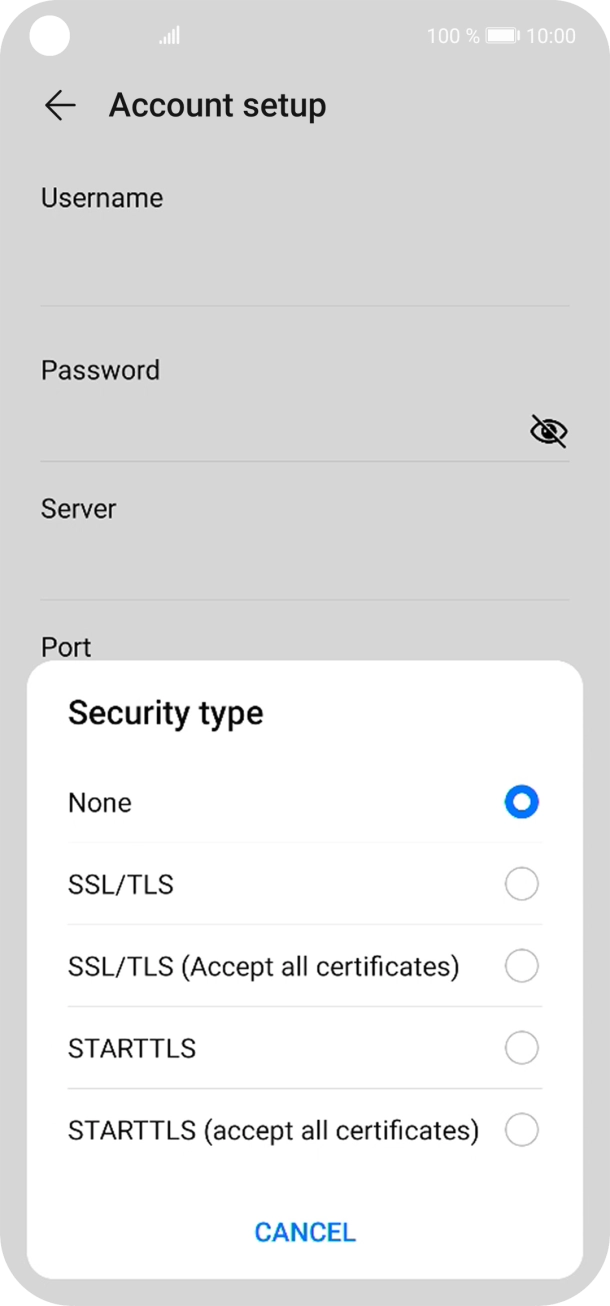
Task: Select the SSL/TLS radio button
Action: click(521, 884)
